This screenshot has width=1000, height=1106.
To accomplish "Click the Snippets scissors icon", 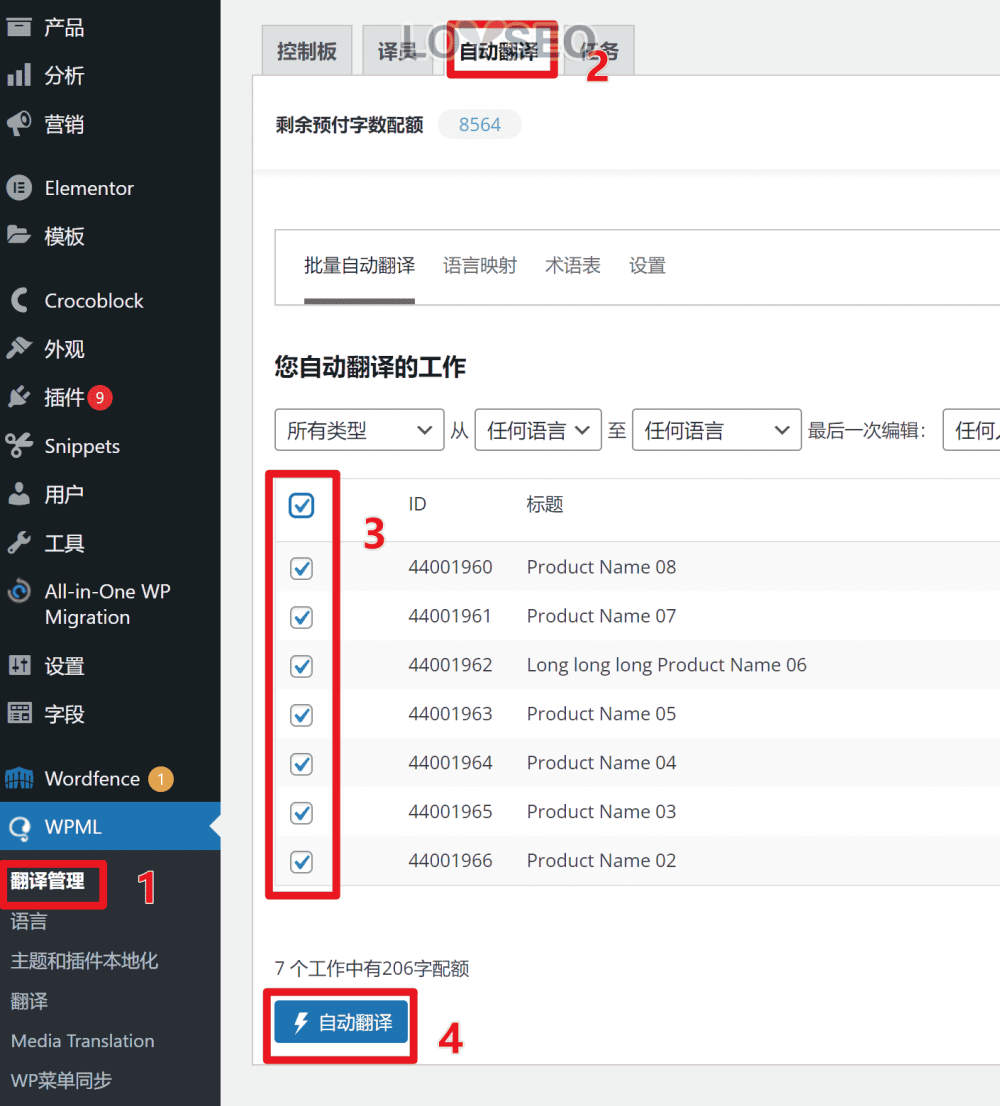I will pyautogui.click(x=19, y=445).
